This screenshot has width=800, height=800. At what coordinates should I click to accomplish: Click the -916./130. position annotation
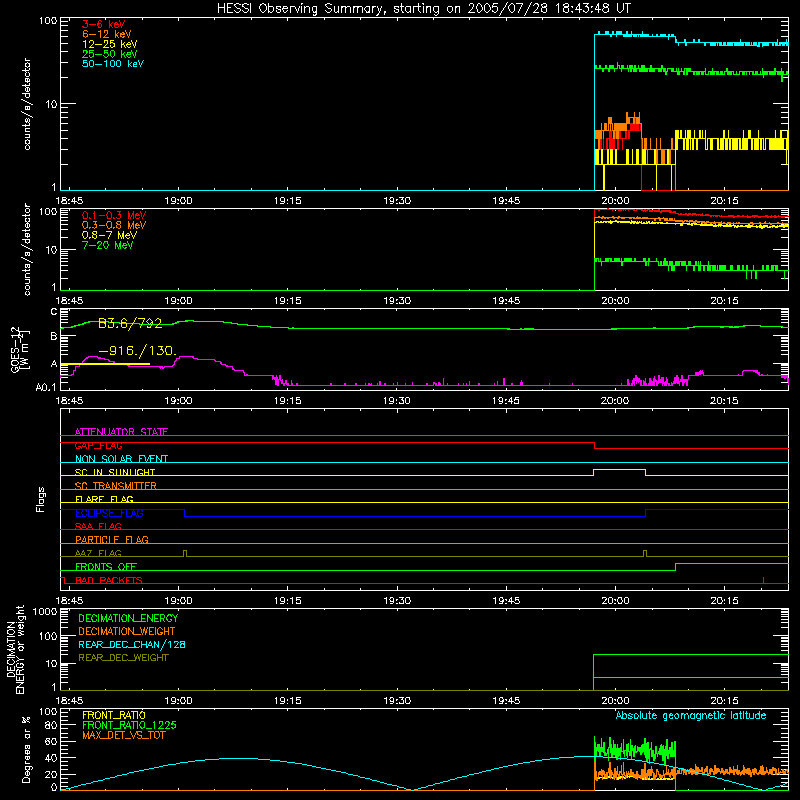137,351
